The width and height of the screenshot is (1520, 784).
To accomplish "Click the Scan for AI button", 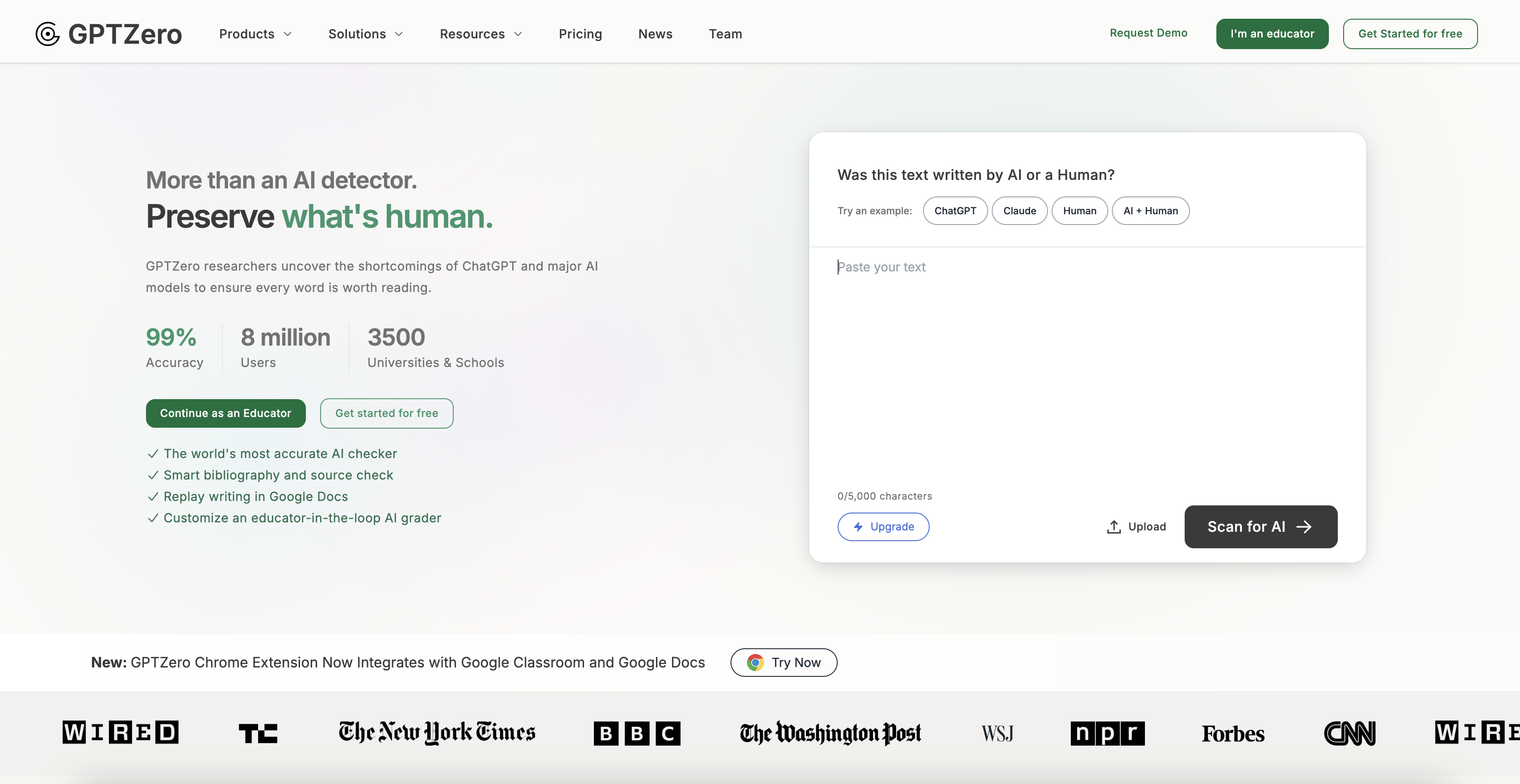I will (x=1261, y=527).
